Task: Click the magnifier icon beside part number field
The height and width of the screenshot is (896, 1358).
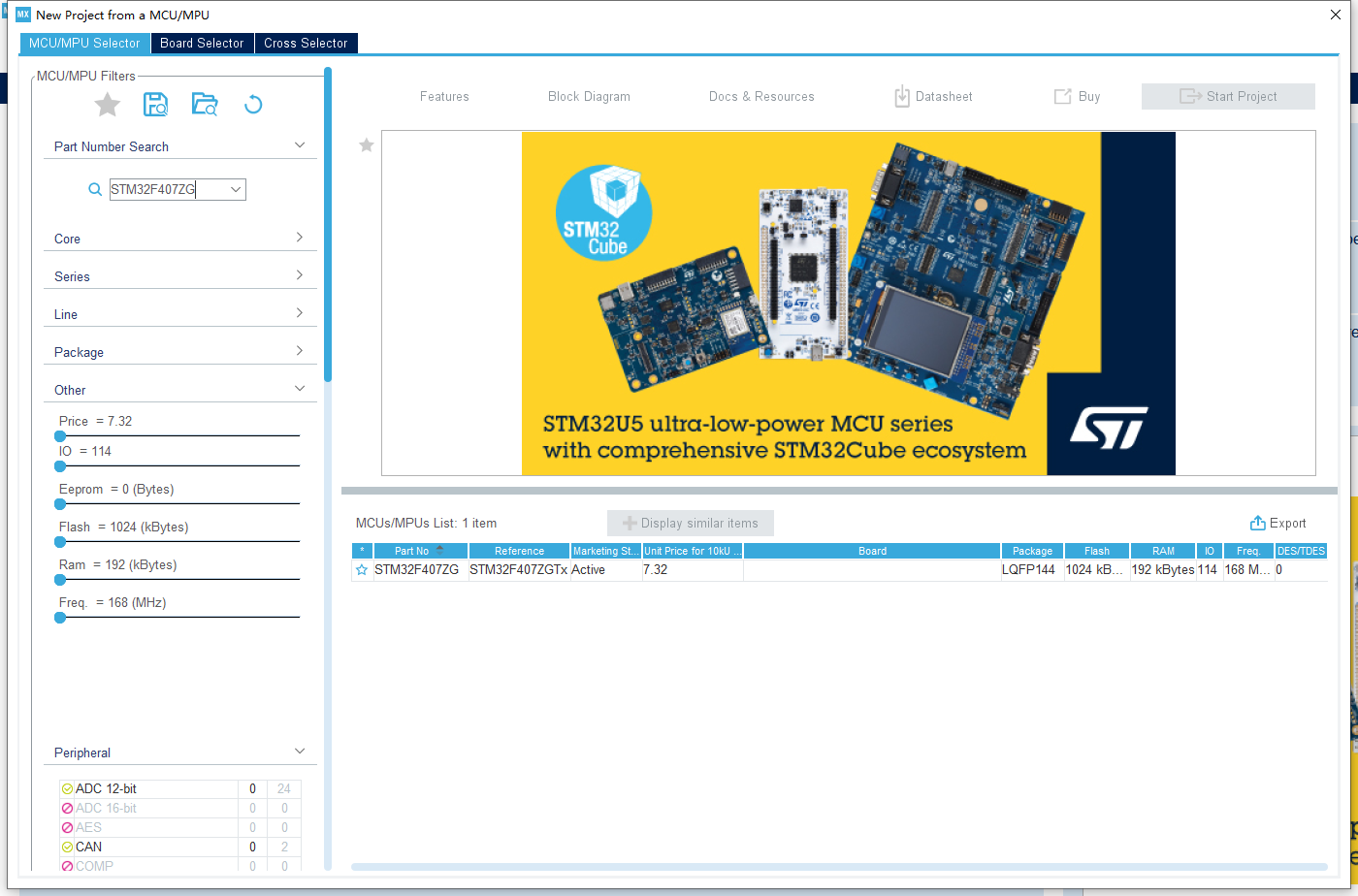Action: (95, 190)
